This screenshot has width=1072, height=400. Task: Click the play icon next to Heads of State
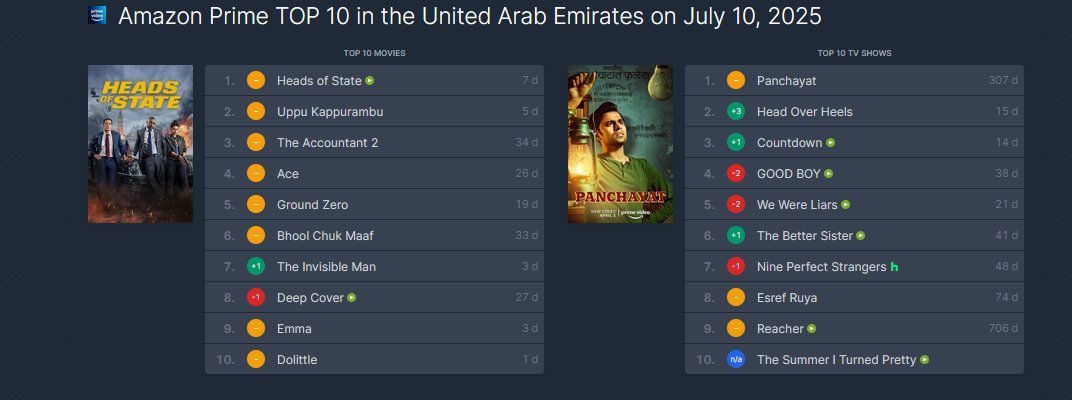(370, 81)
